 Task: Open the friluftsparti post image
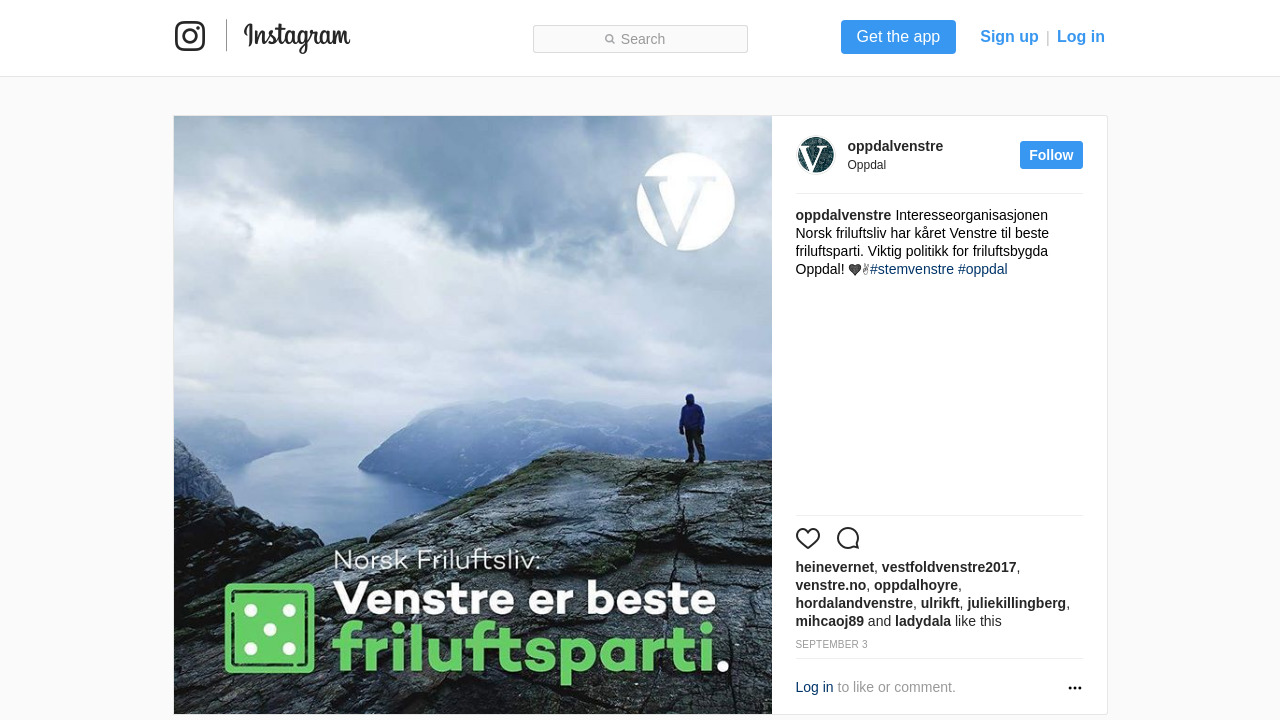[x=473, y=415]
